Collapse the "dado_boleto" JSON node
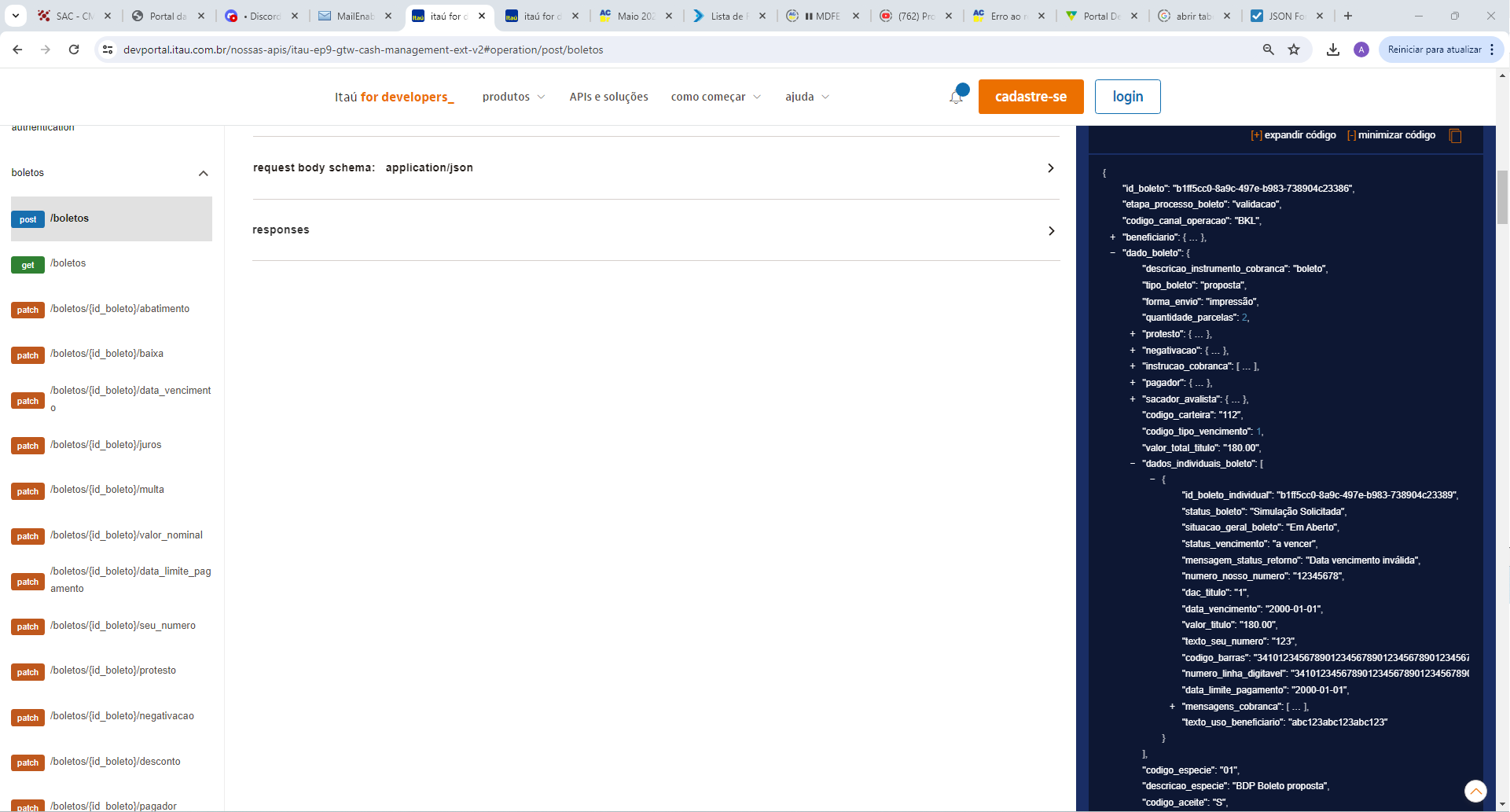 pos(1112,253)
